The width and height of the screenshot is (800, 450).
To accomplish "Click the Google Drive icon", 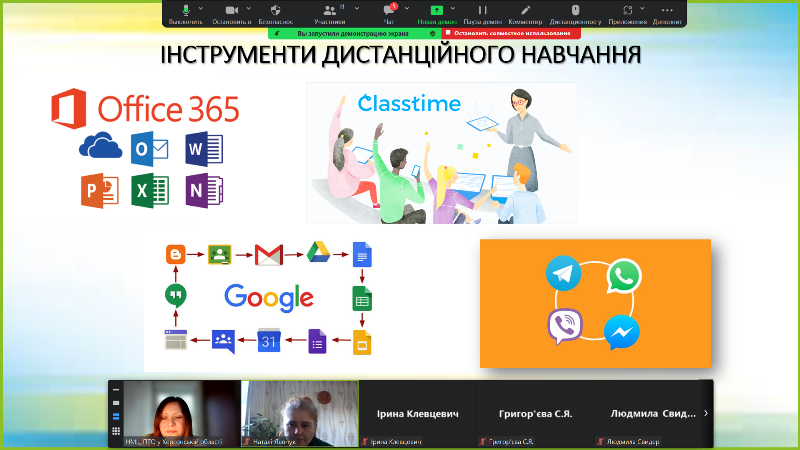I will click(318, 253).
